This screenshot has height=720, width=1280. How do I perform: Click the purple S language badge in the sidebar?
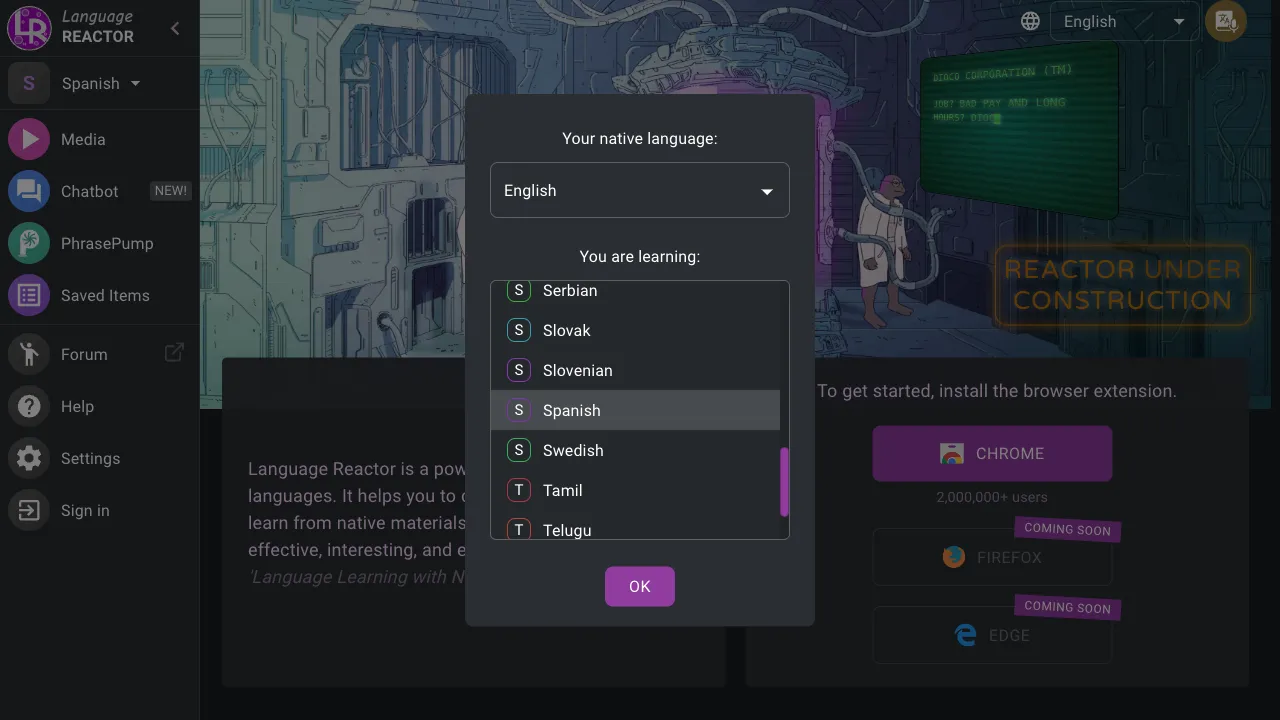[x=29, y=84]
